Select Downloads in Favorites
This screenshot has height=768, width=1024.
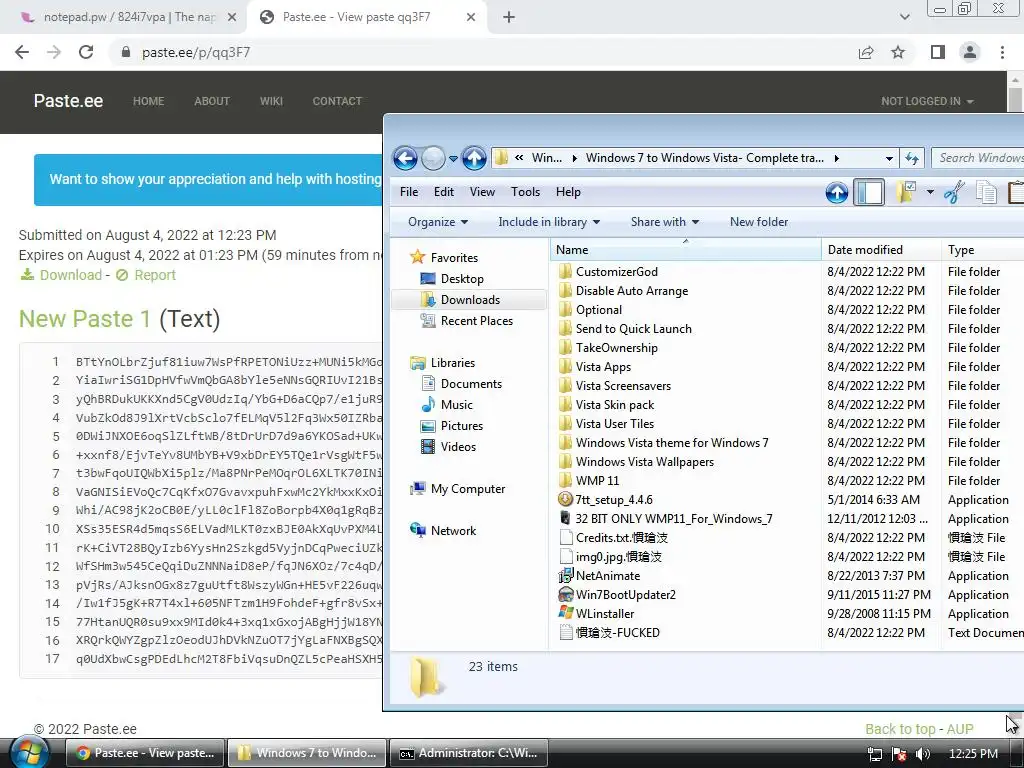pos(470,300)
